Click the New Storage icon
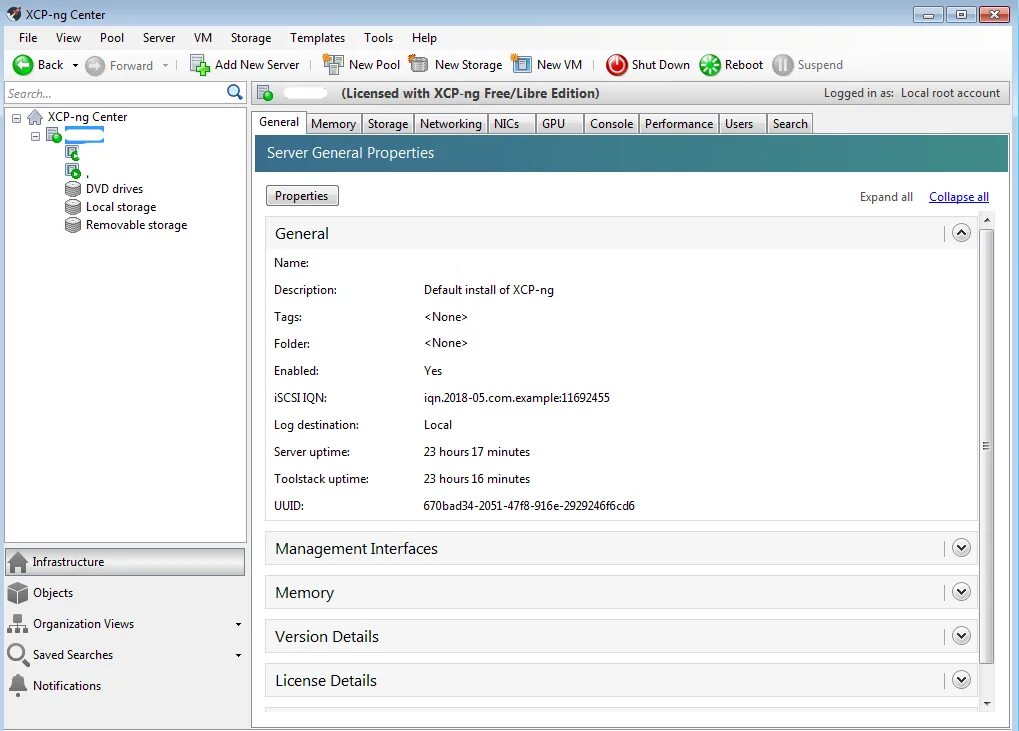Image resolution: width=1019 pixels, height=731 pixels. pos(419,64)
